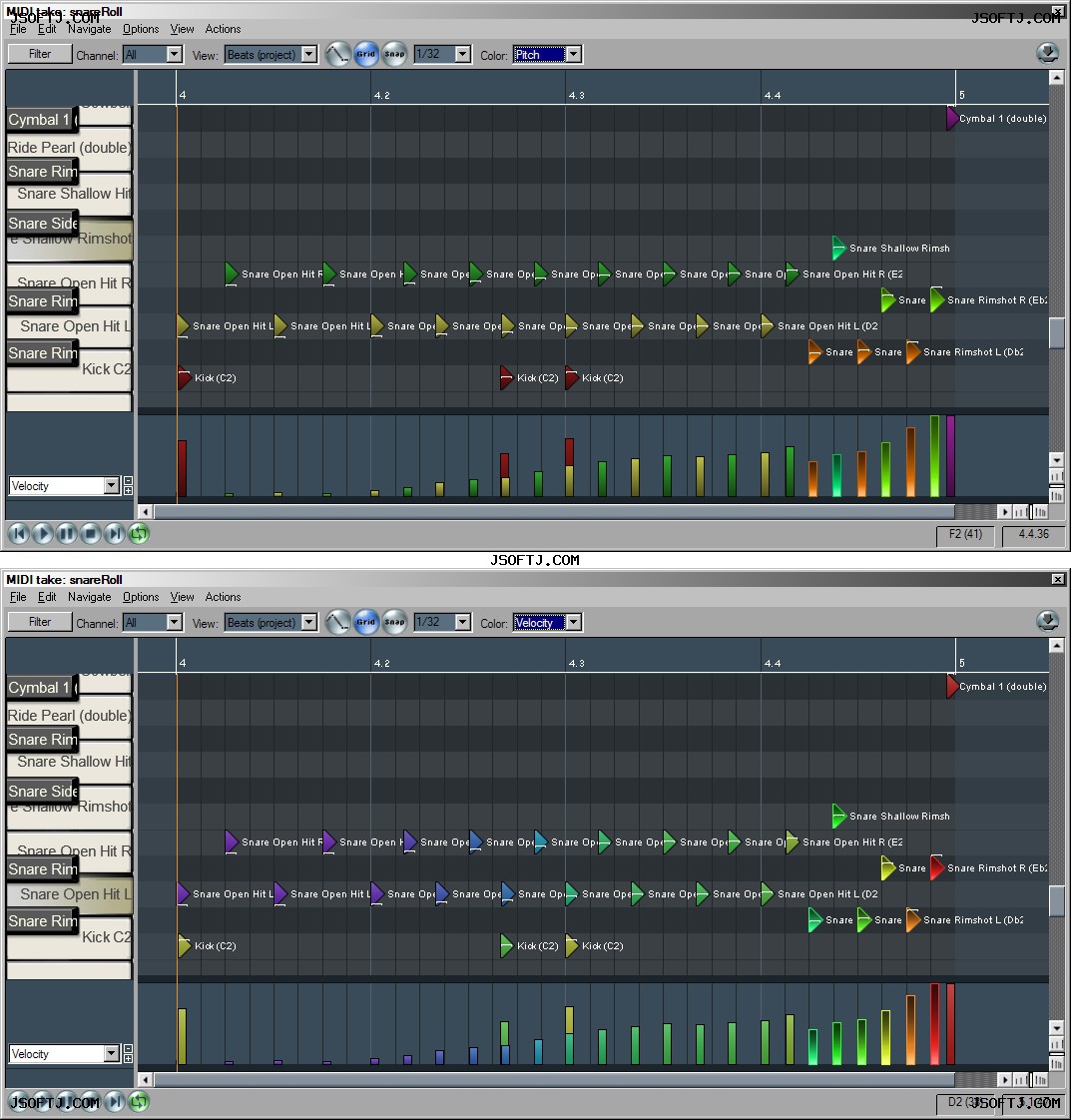Stop playback in the Pitch-colored editor
The width and height of the screenshot is (1071, 1120).
[x=91, y=534]
